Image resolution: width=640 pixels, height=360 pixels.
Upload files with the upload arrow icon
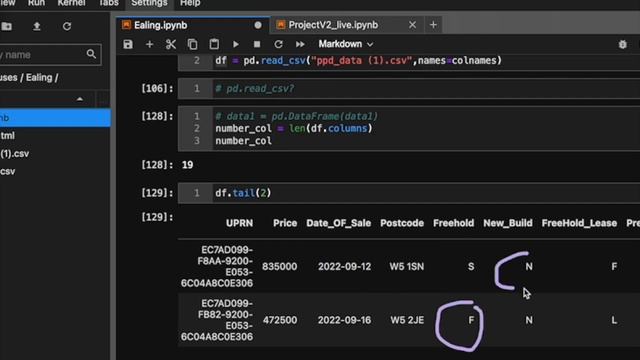point(37,27)
